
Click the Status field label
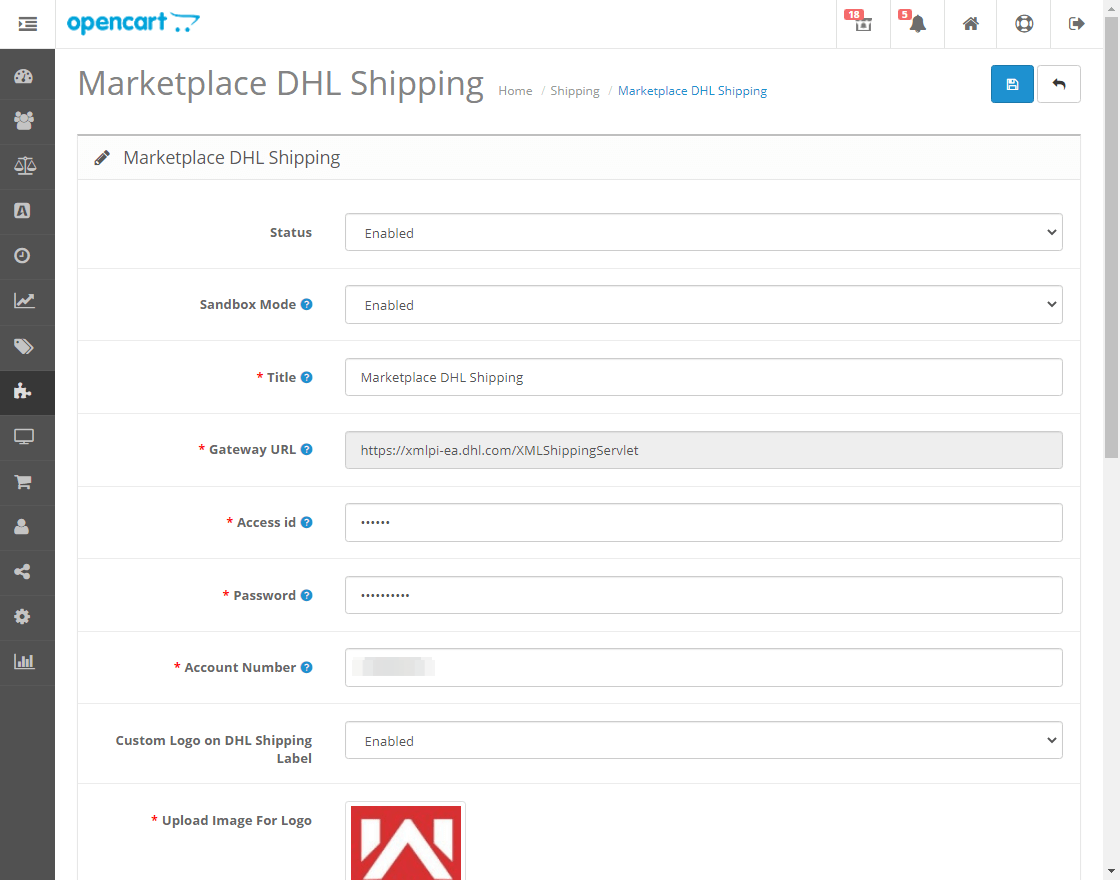pos(291,232)
